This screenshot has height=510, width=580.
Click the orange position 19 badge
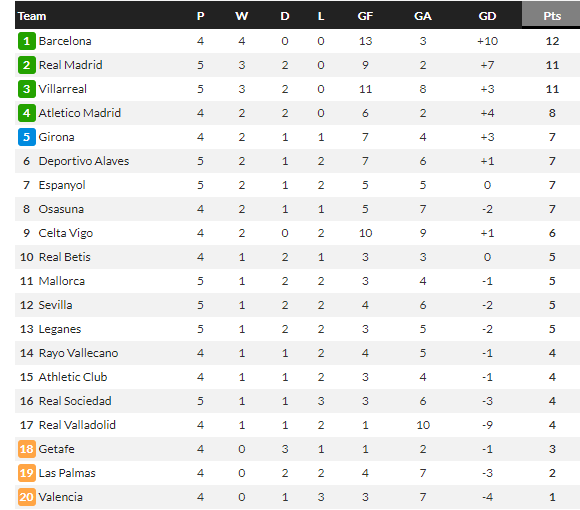click(x=27, y=473)
